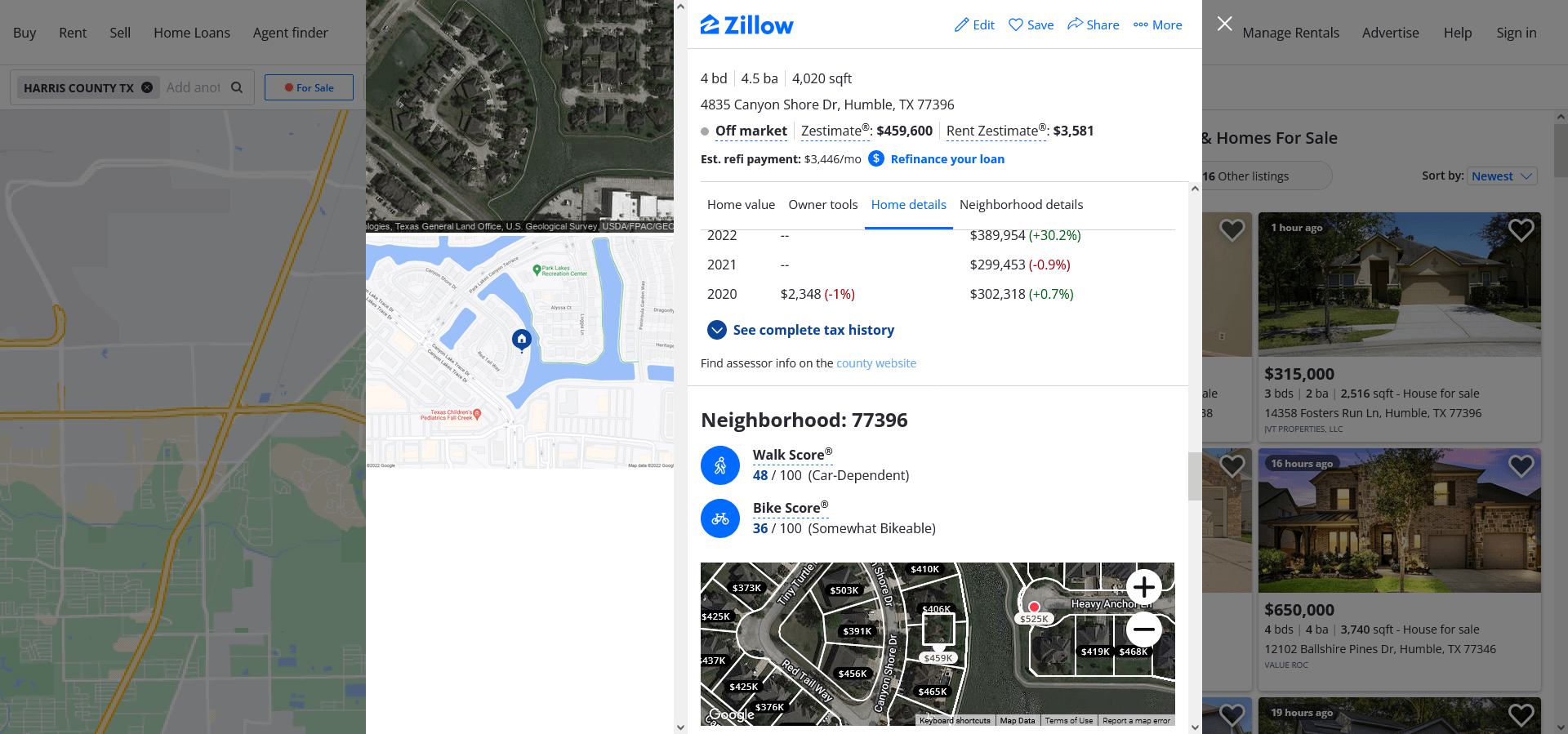Click the results list scrollbar up arrow
This screenshot has height=734, width=1568.
(x=1561, y=118)
